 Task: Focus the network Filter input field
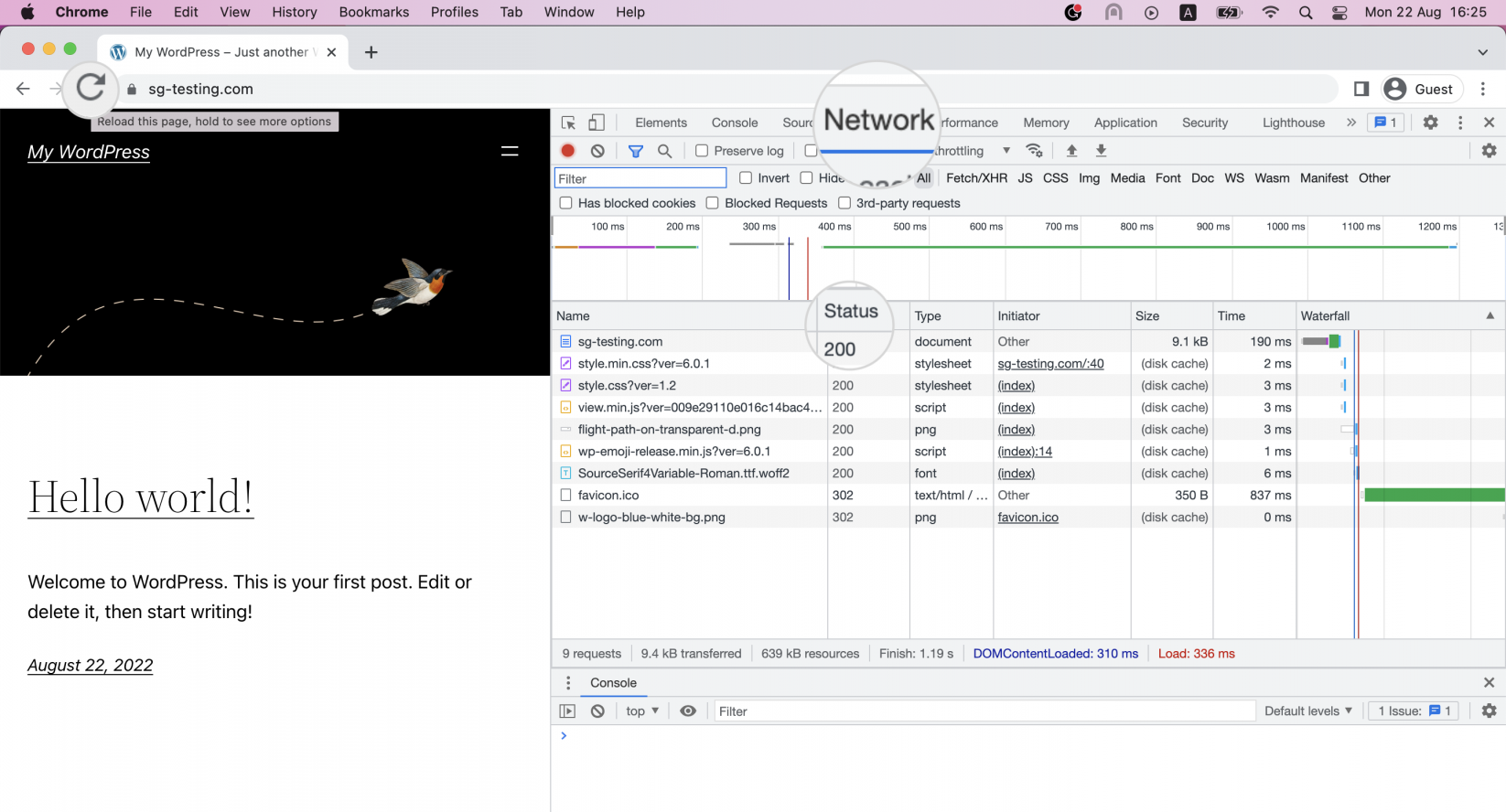pyautogui.click(x=640, y=178)
